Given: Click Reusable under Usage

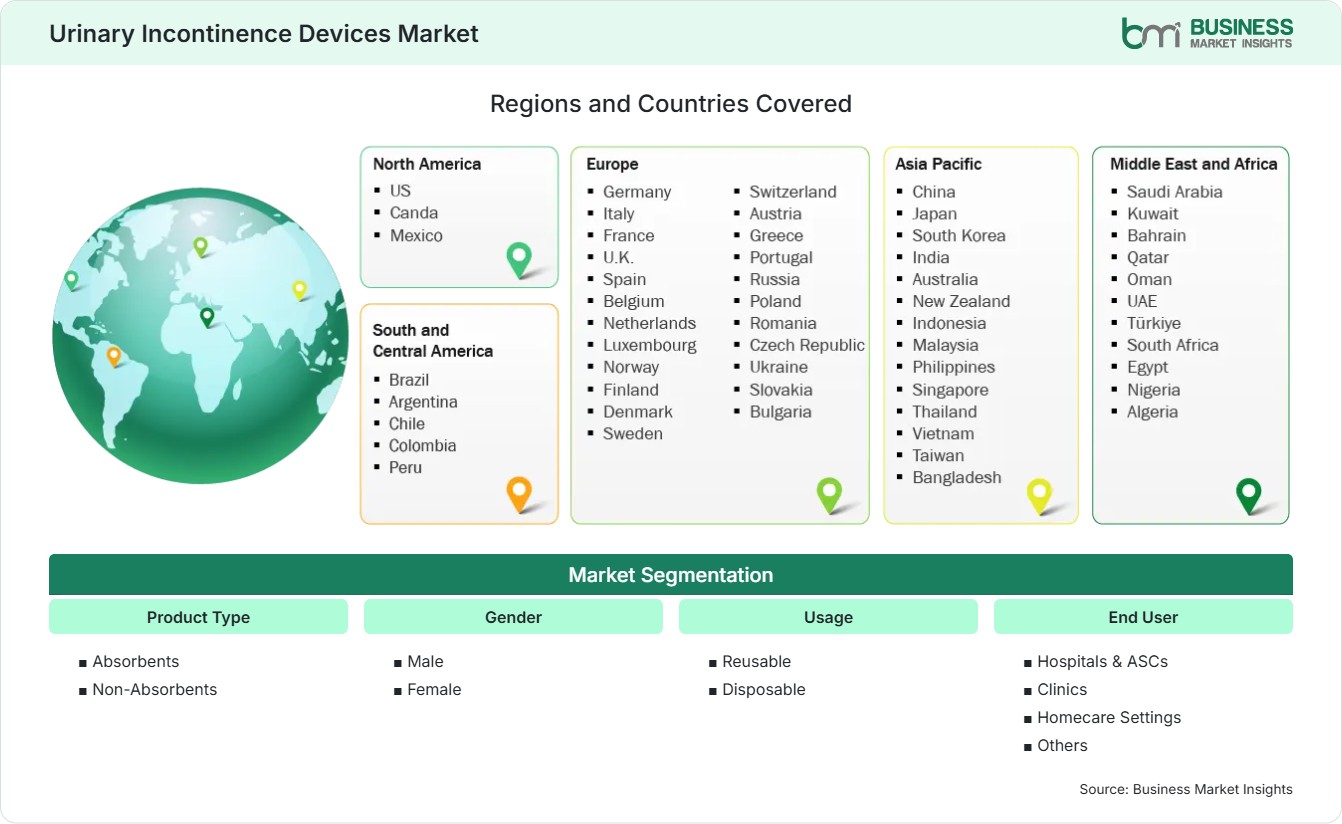Looking at the screenshot, I should coord(757,661).
